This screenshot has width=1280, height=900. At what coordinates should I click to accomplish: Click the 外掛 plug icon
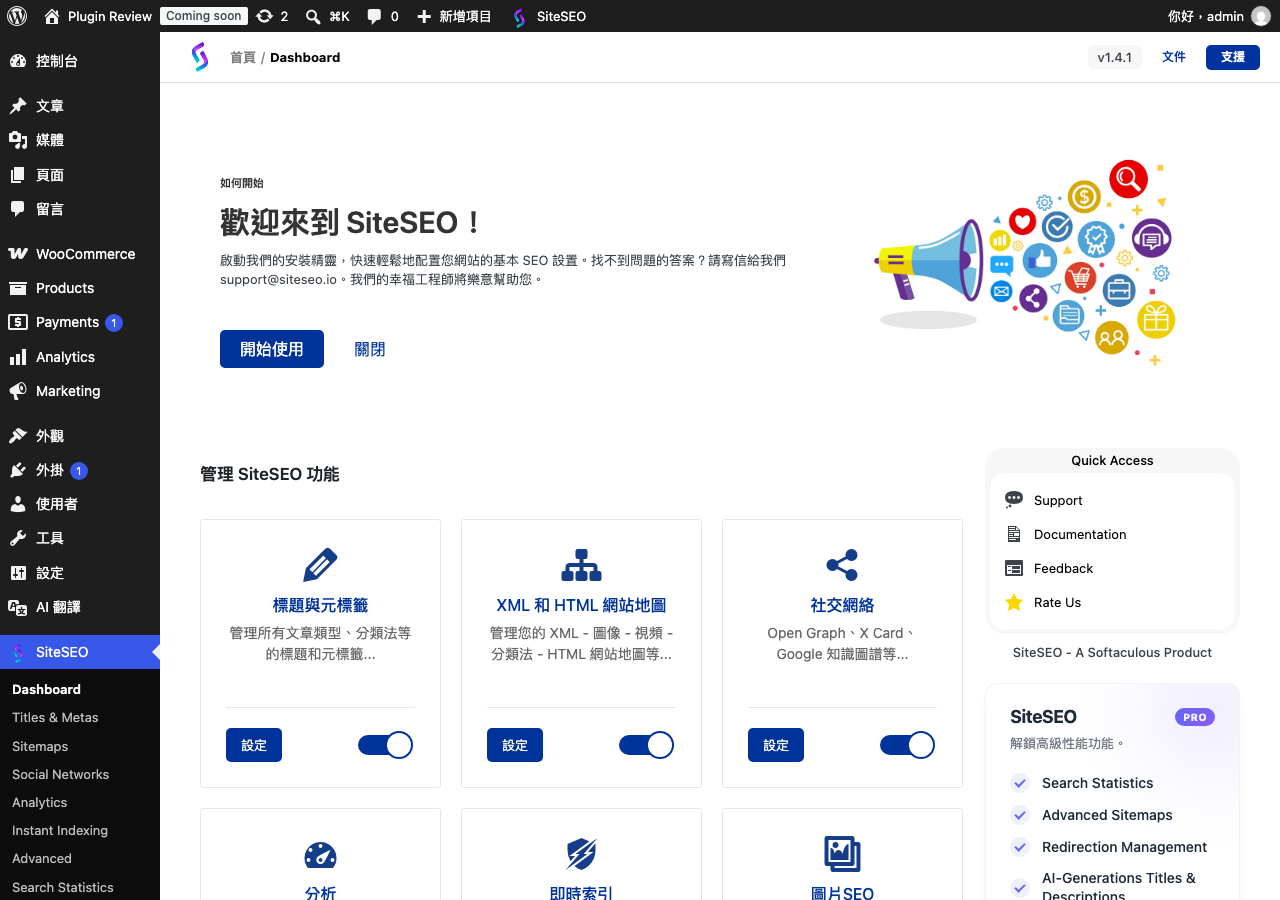pos(18,470)
